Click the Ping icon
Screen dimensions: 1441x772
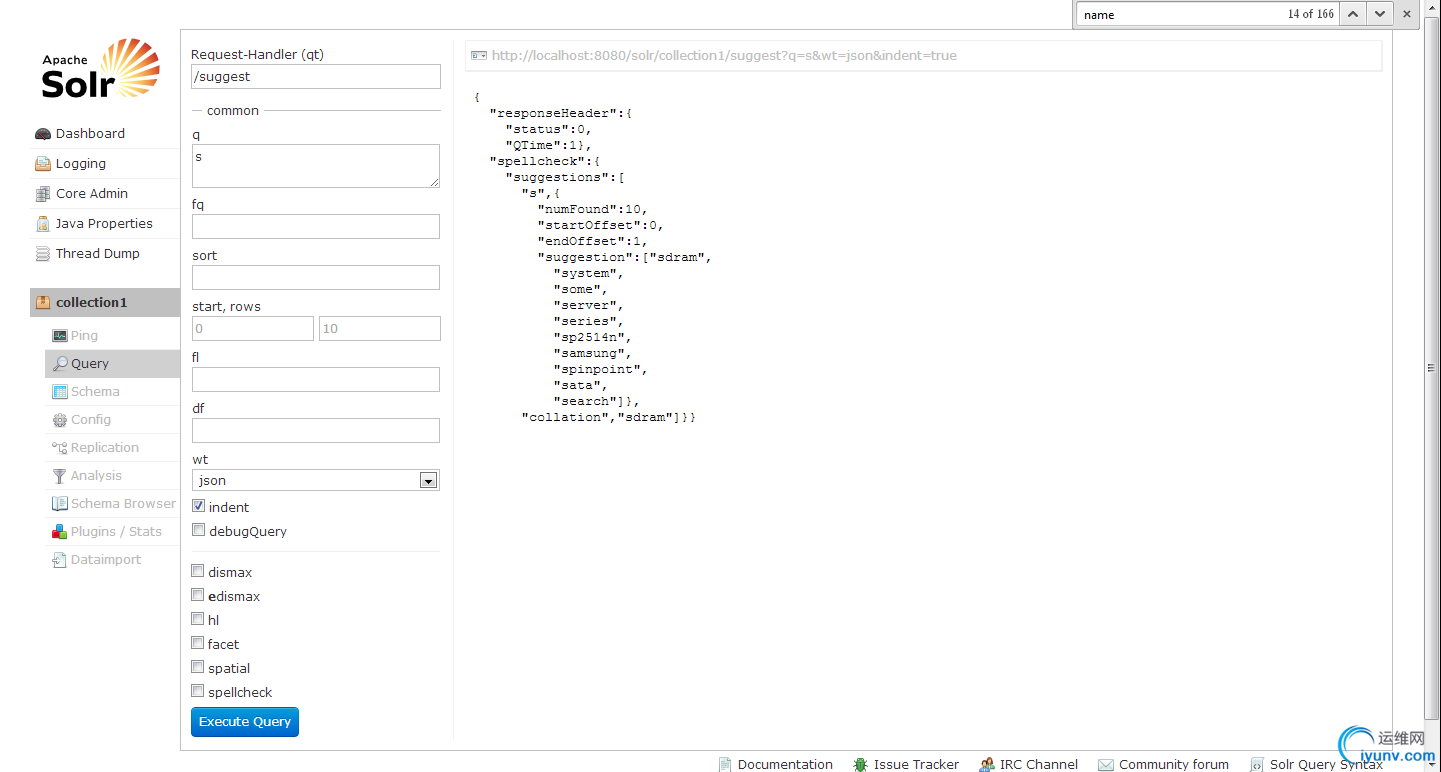[x=60, y=336]
